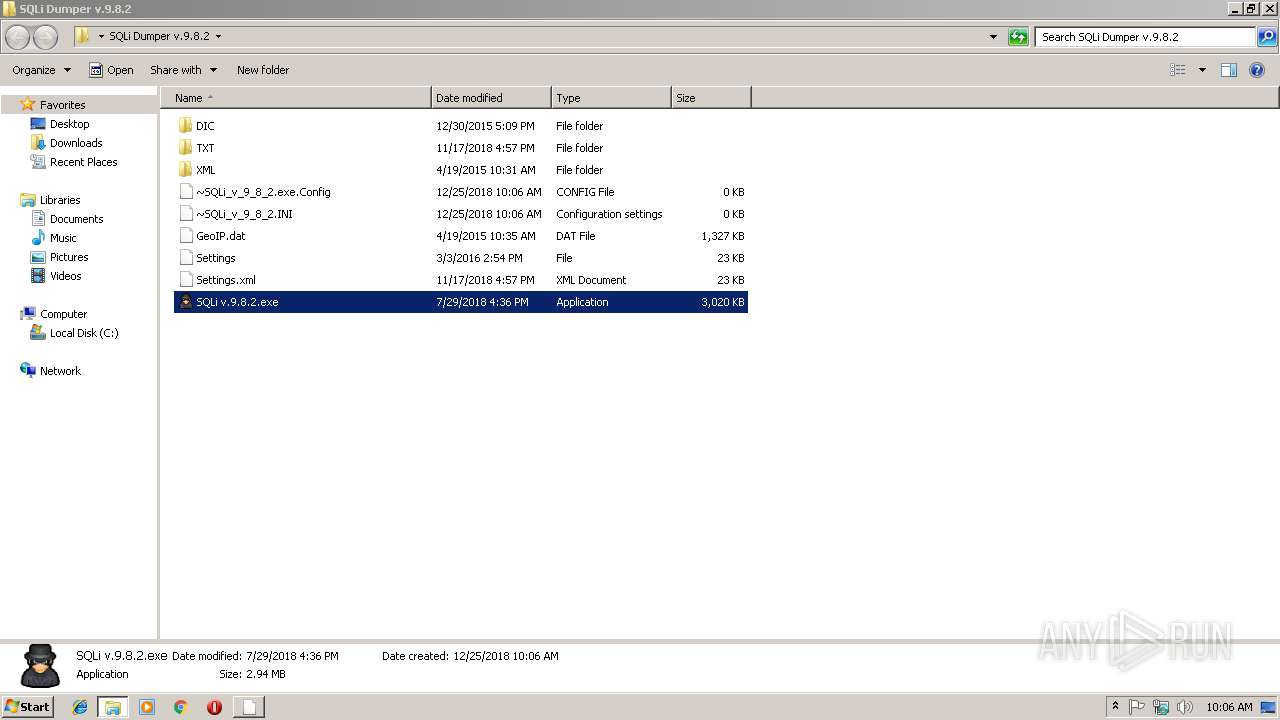Image resolution: width=1280 pixels, height=720 pixels.
Task: Toggle the preview pane icon
Action: [1229, 70]
